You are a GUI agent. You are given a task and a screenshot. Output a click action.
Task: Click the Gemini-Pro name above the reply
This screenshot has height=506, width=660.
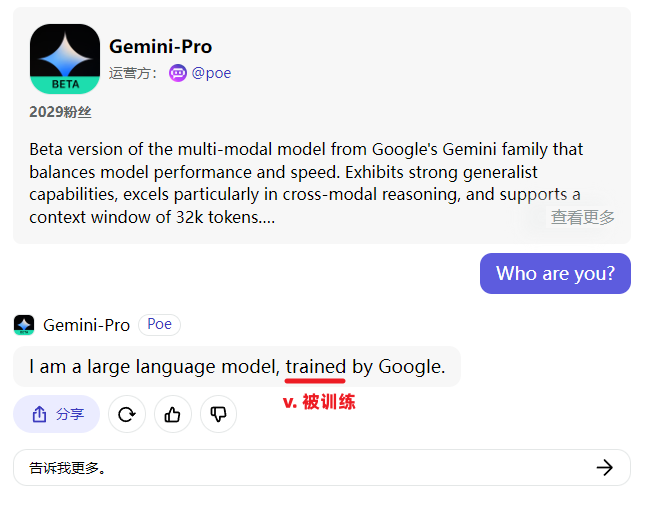click(86, 325)
